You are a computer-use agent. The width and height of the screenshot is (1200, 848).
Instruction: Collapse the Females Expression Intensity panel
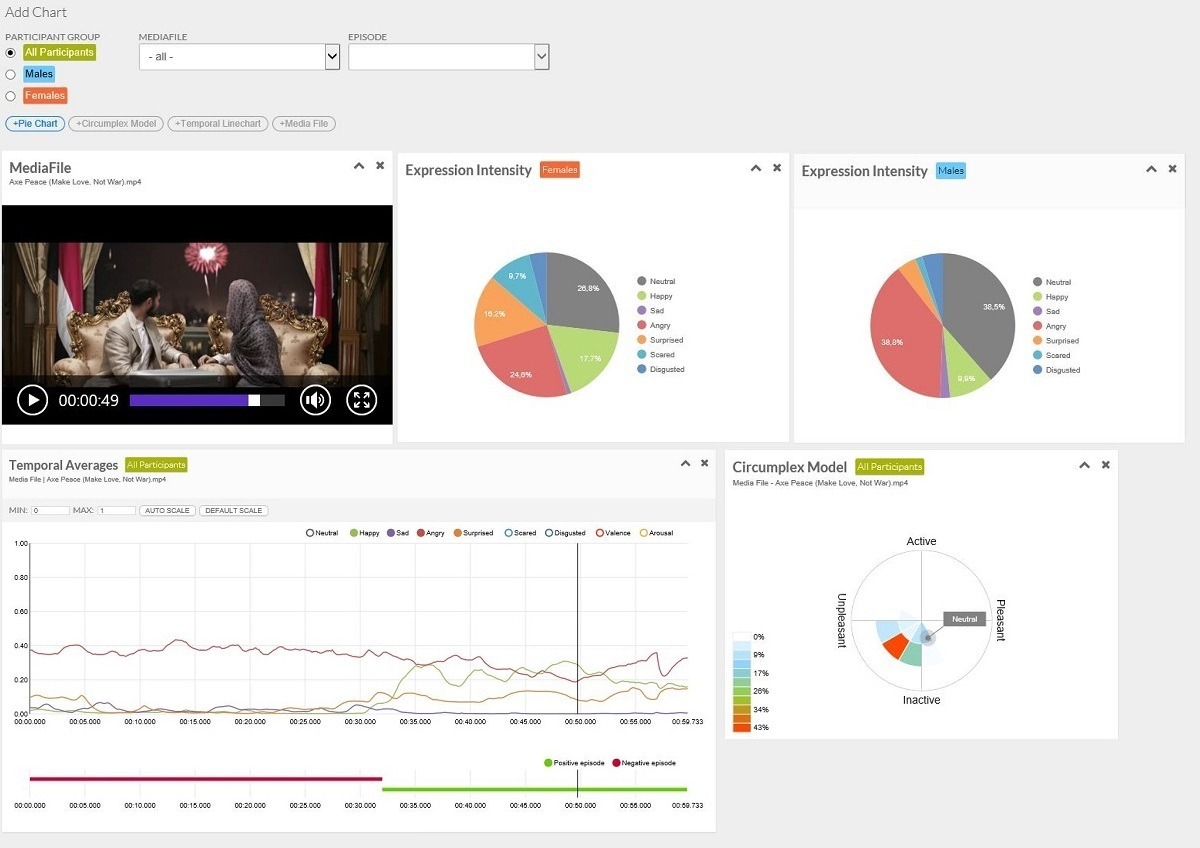(x=756, y=168)
